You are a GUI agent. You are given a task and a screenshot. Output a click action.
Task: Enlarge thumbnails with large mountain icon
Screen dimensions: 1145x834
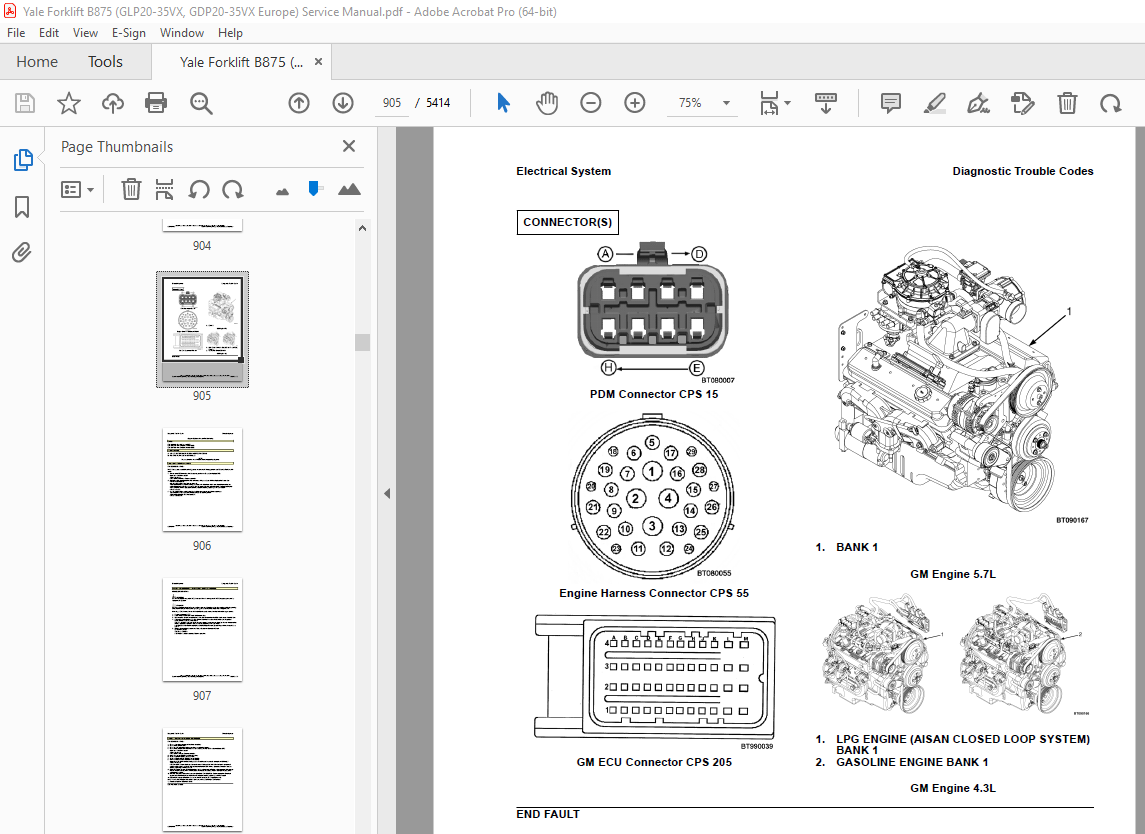[x=349, y=189]
